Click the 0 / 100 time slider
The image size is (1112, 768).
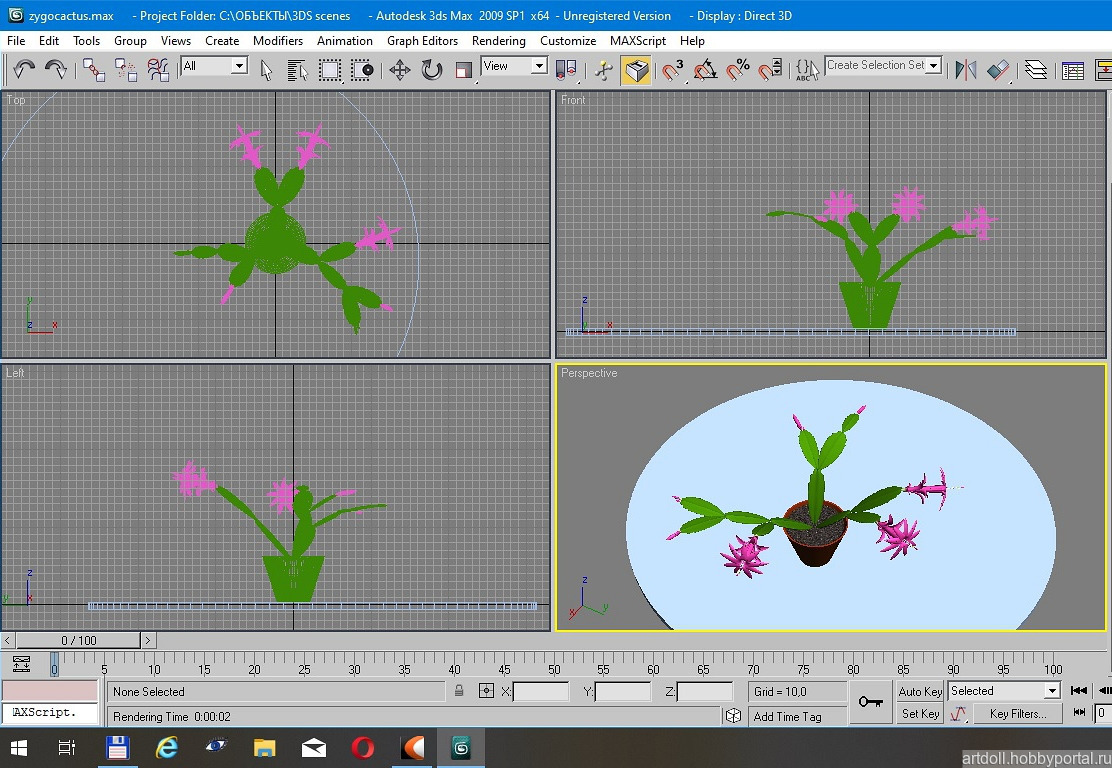[79, 640]
